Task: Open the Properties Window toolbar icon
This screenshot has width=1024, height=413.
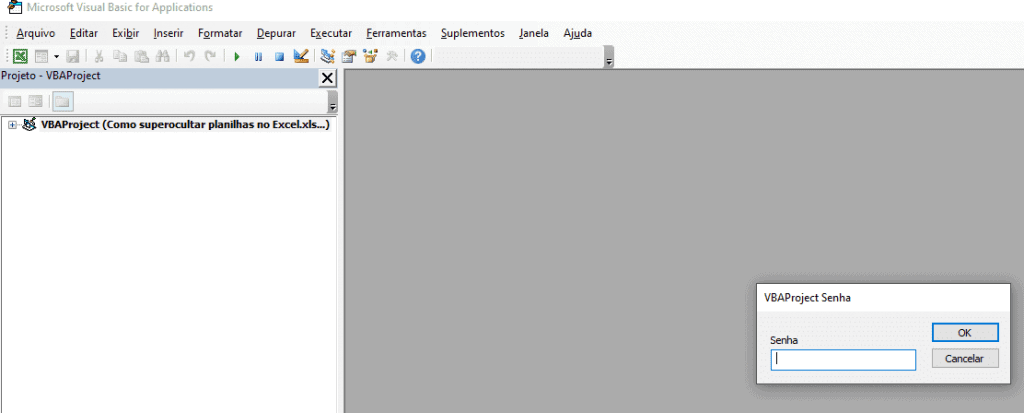Action: [x=349, y=56]
